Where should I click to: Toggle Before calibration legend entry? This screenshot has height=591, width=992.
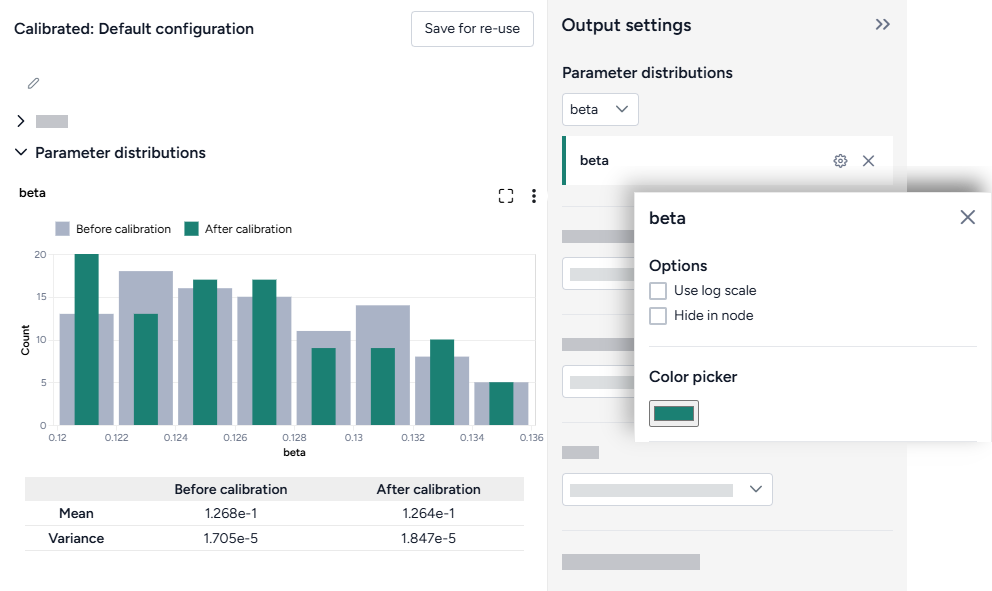tap(113, 229)
